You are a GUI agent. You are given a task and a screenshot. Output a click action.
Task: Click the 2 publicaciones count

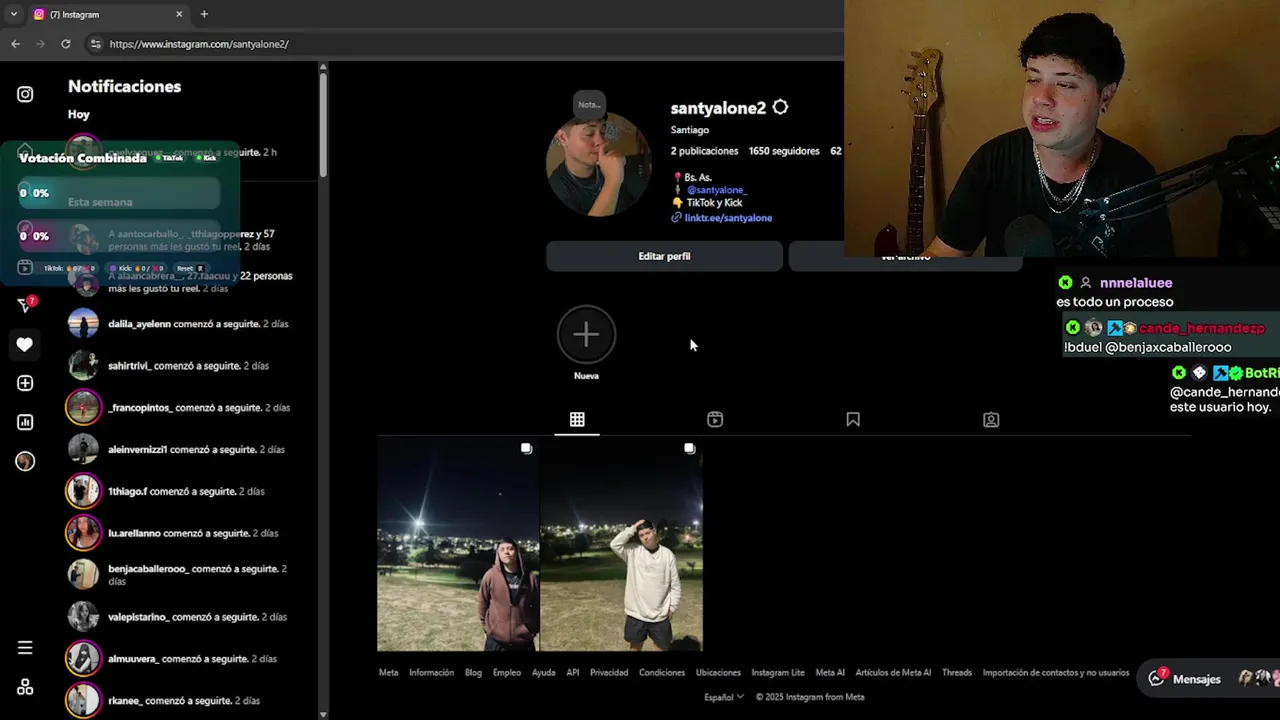(x=704, y=151)
